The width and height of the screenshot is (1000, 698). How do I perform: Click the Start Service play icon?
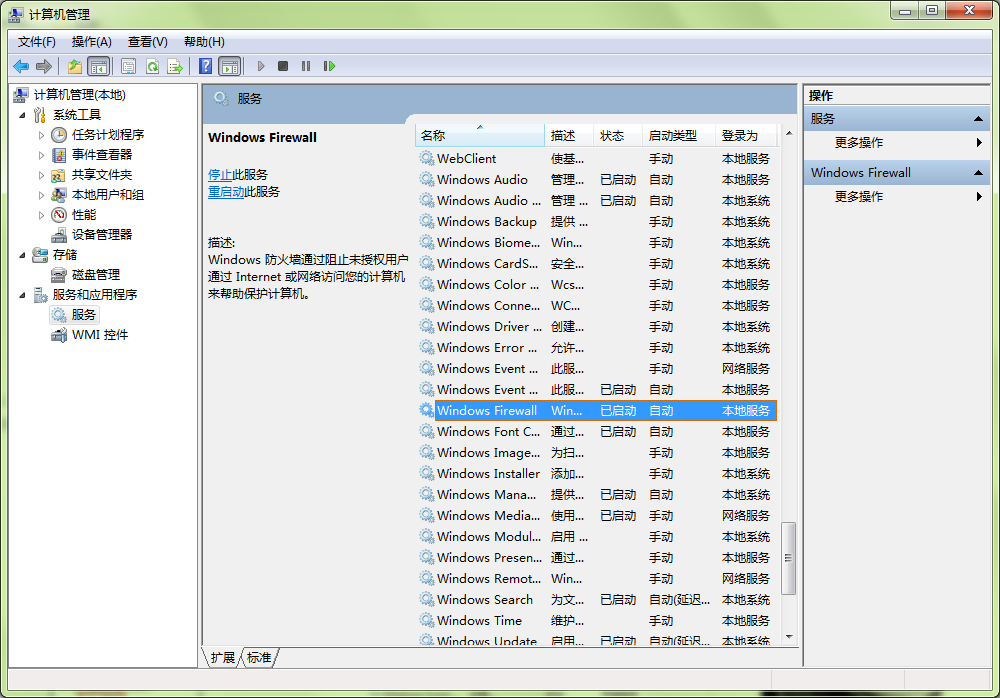click(x=261, y=66)
